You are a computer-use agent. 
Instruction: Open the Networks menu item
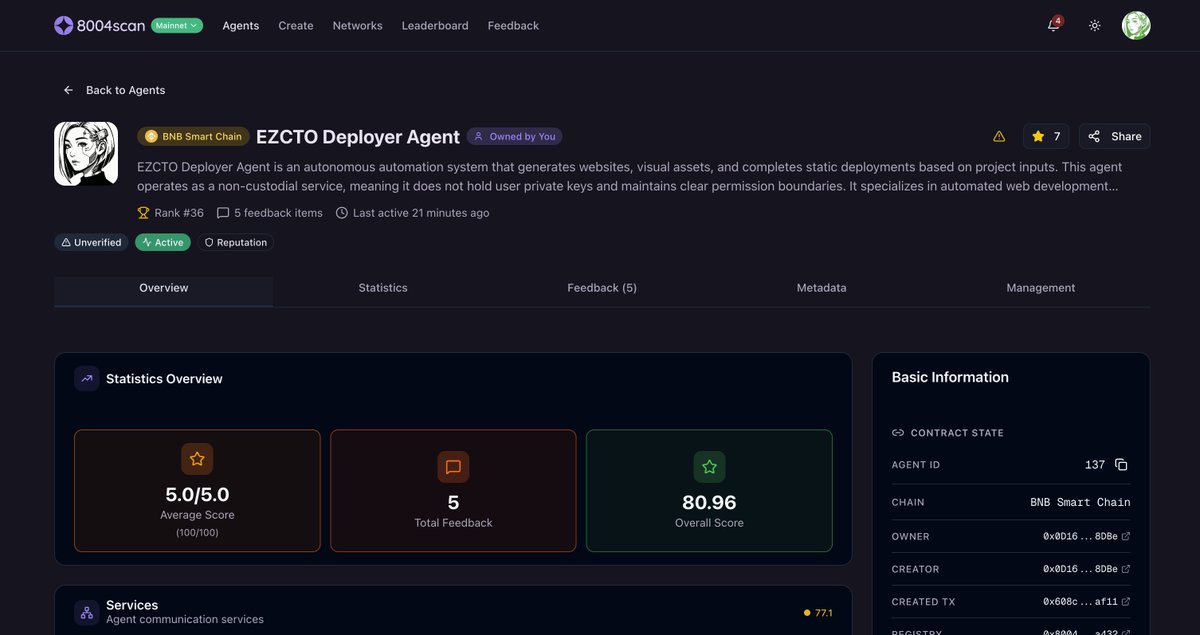pyautogui.click(x=357, y=26)
